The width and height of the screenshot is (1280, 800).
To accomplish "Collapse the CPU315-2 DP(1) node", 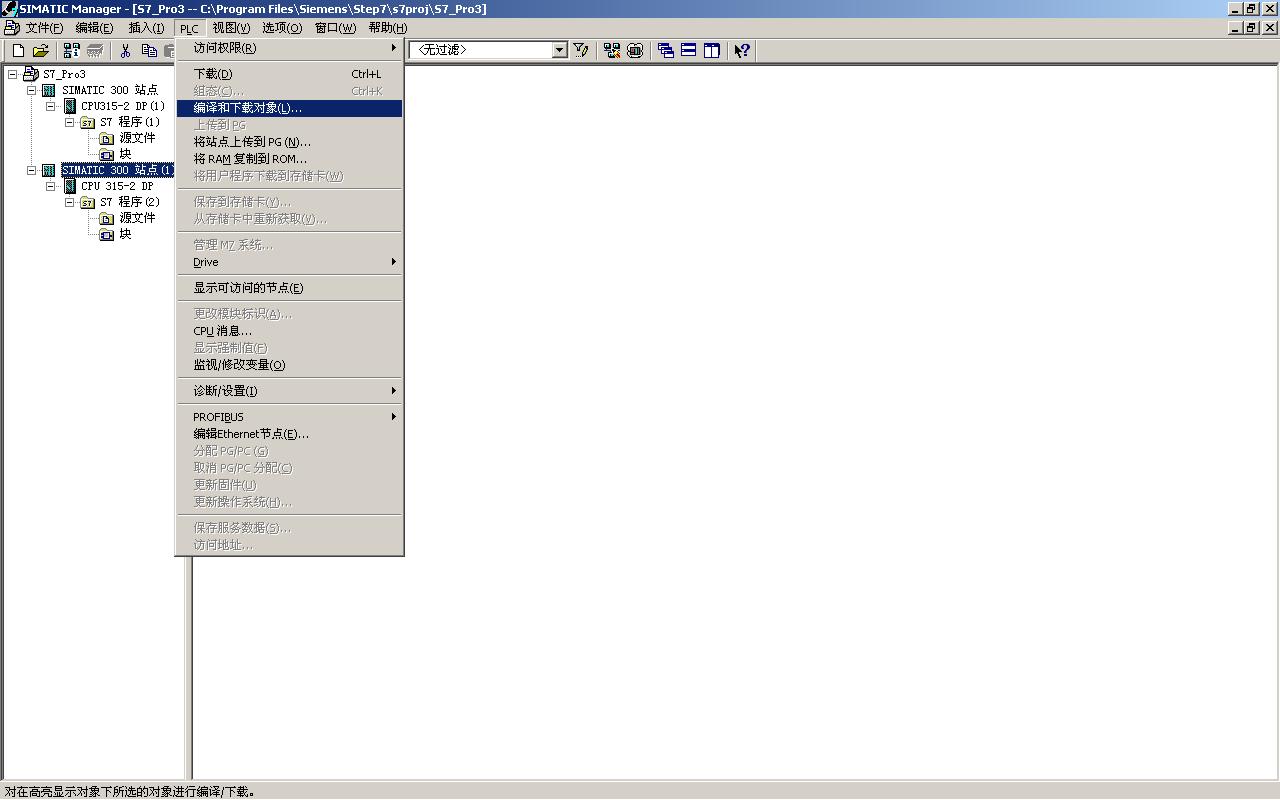I will point(50,106).
